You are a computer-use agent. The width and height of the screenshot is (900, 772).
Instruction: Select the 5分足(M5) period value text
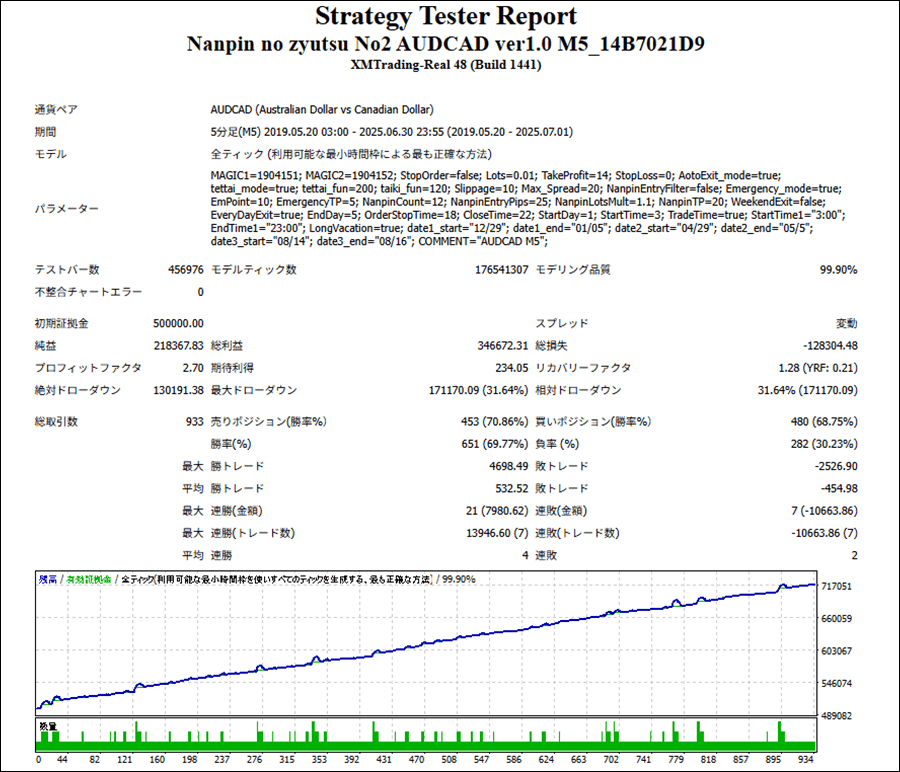pos(391,132)
